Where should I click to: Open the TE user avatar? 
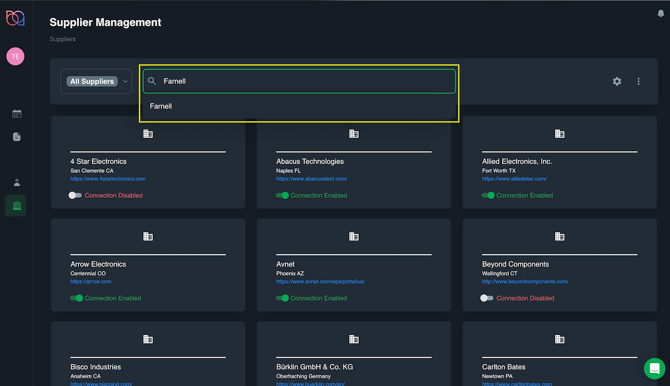(15, 56)
